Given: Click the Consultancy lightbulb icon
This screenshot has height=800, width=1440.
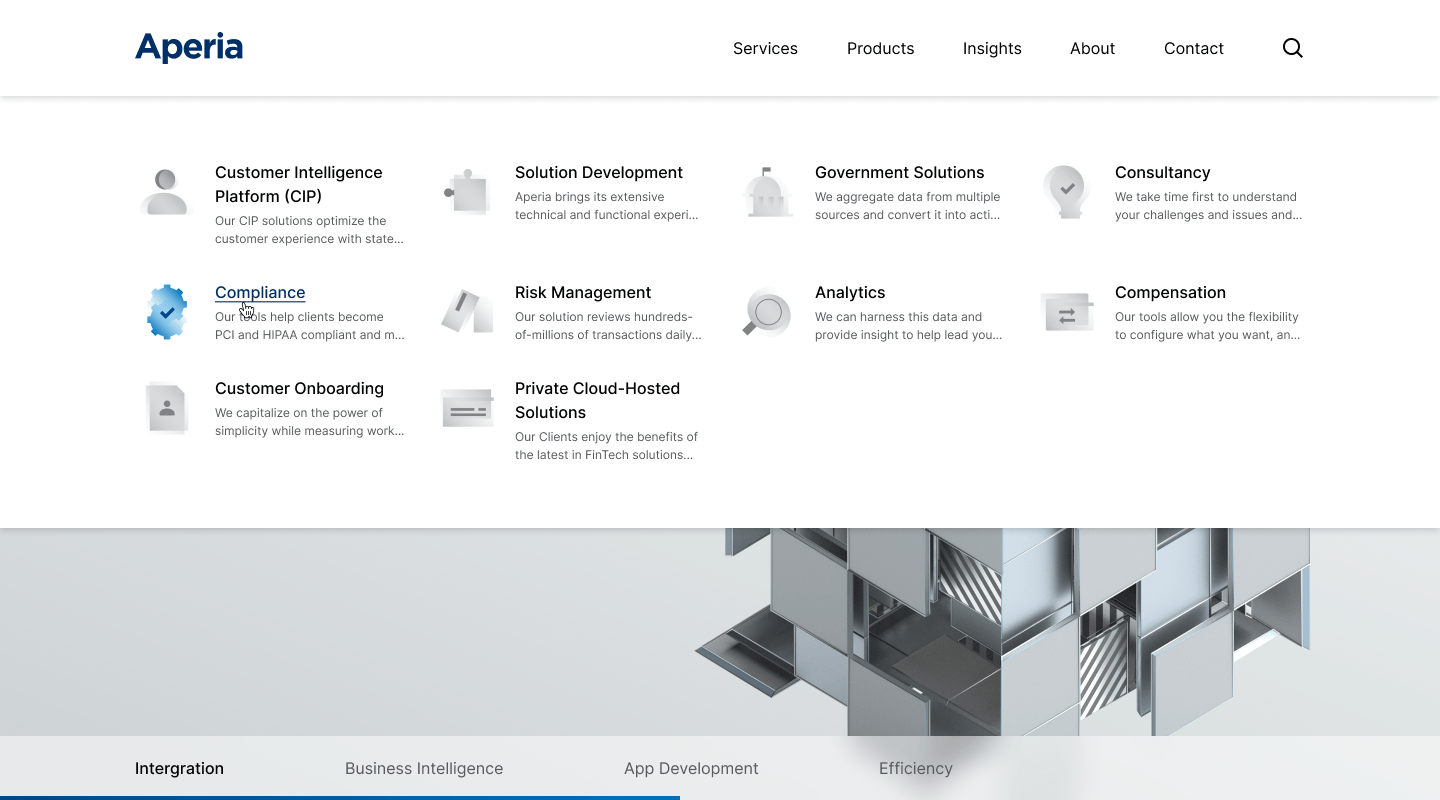Looking at the screenshot, I should tap(1067, 191).
